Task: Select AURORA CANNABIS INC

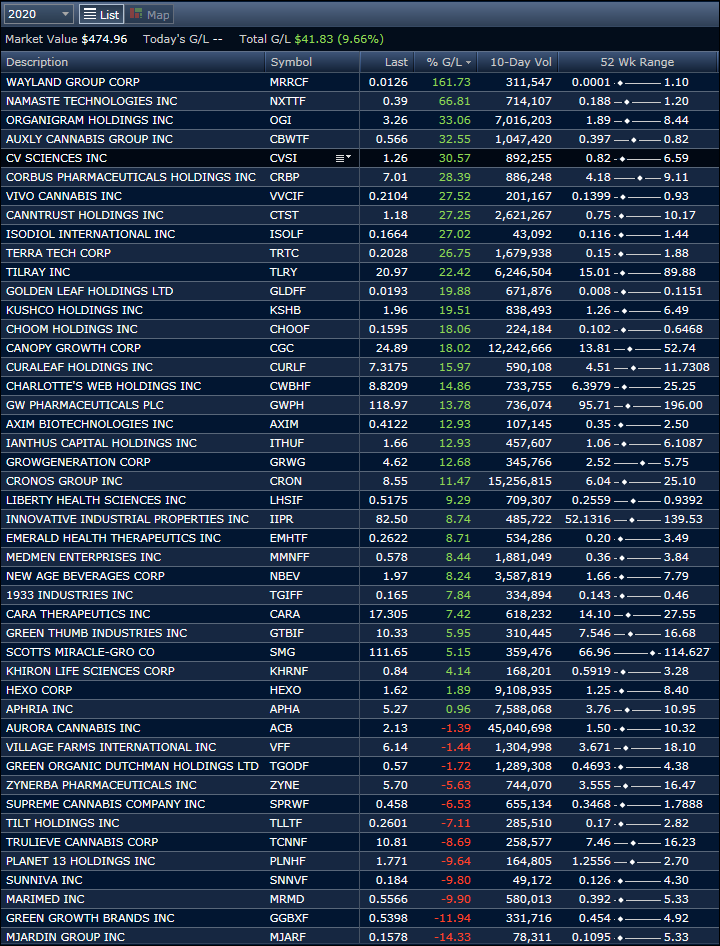Action: coord(73,728)
